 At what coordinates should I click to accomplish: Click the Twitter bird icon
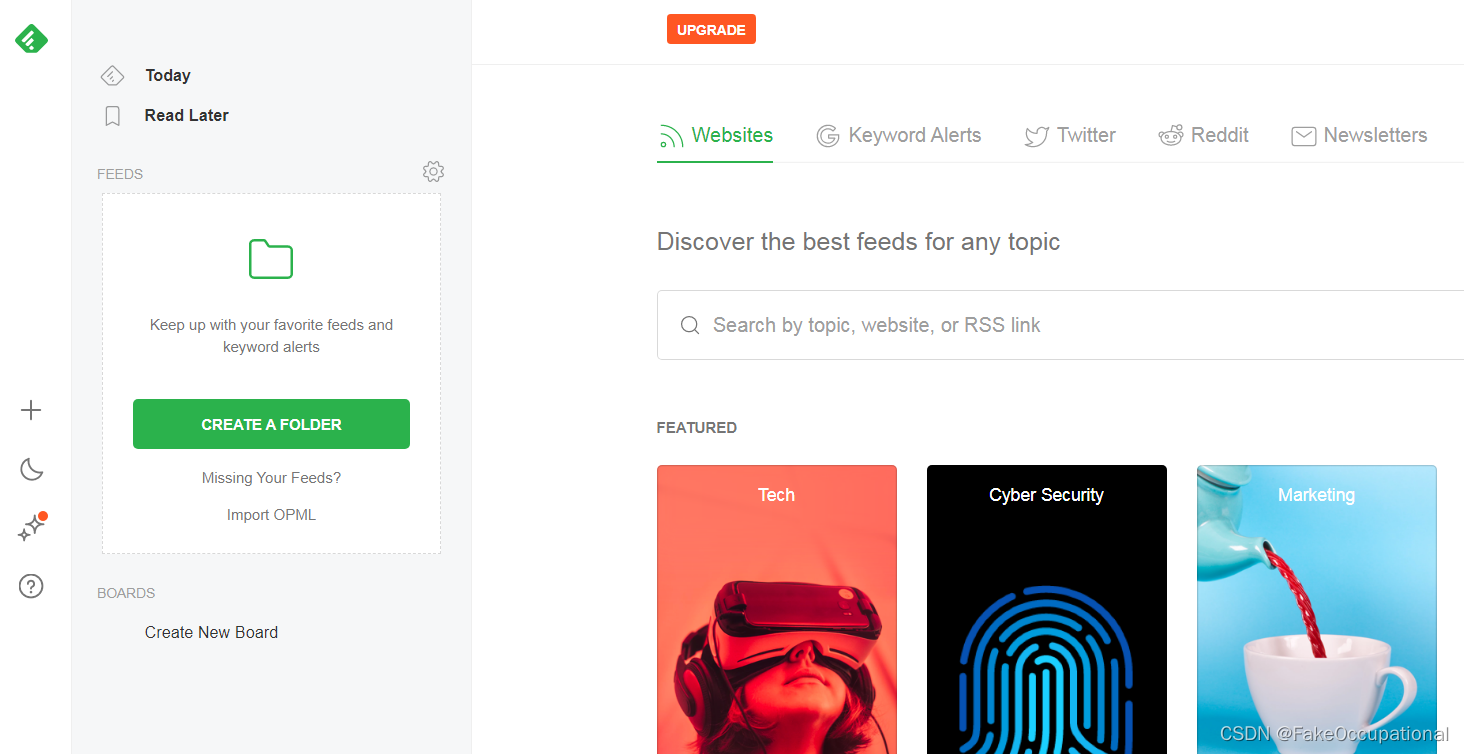1037,136
